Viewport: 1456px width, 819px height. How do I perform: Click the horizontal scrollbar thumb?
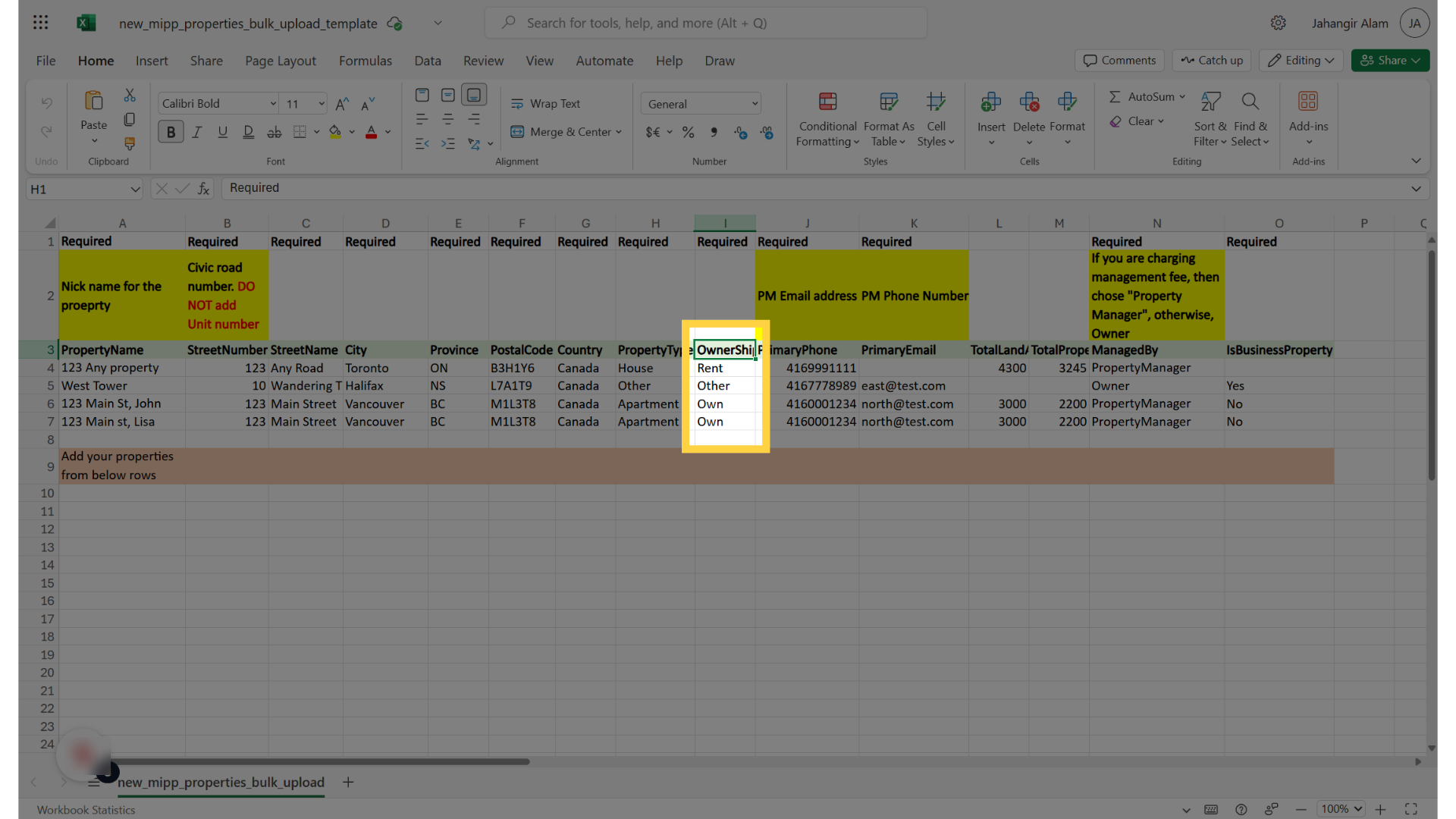320,761
